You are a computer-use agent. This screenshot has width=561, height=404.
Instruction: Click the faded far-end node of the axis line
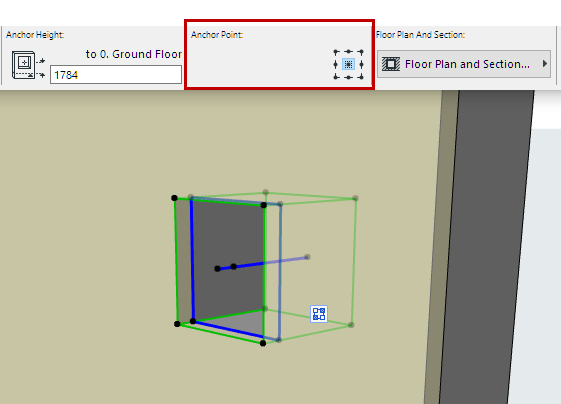click(307, 257)
